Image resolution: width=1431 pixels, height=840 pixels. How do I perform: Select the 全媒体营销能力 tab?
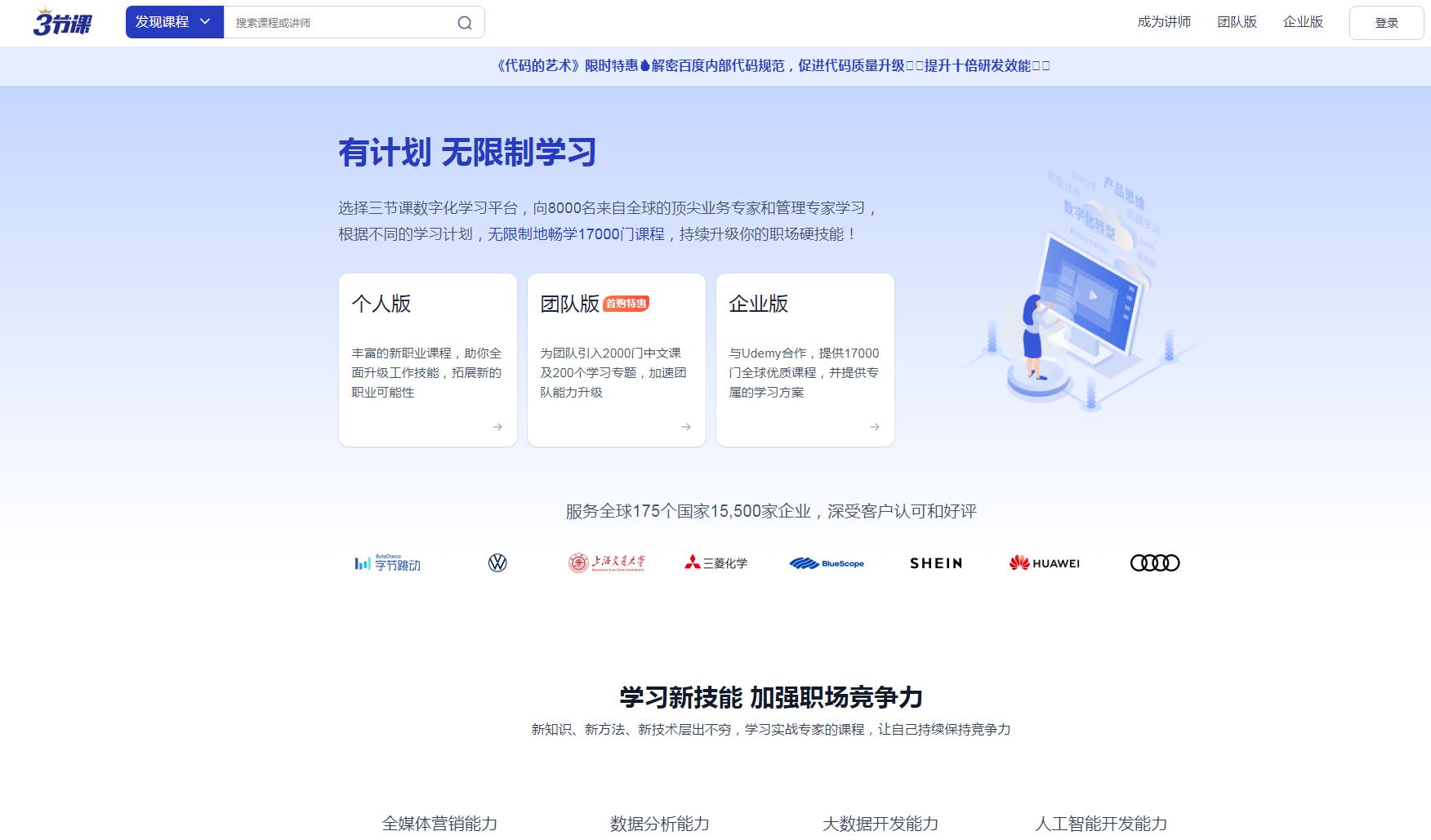point(439,823)
